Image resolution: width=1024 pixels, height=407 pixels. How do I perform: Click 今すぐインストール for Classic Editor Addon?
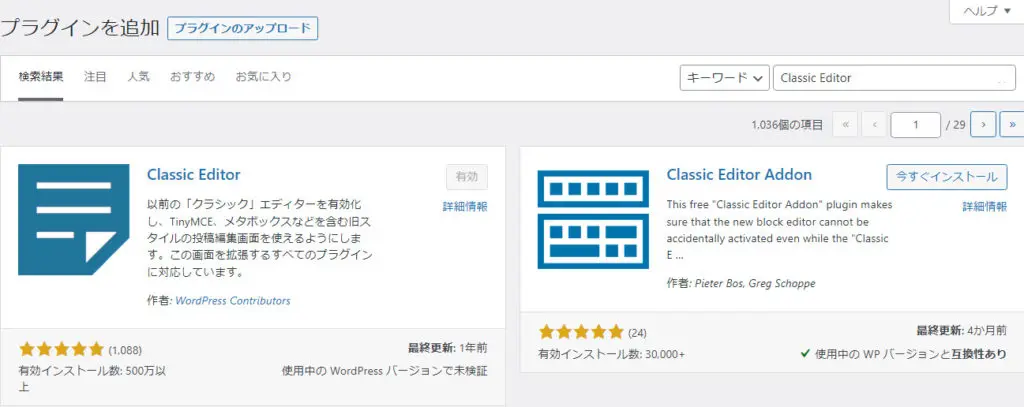[946, 176]
